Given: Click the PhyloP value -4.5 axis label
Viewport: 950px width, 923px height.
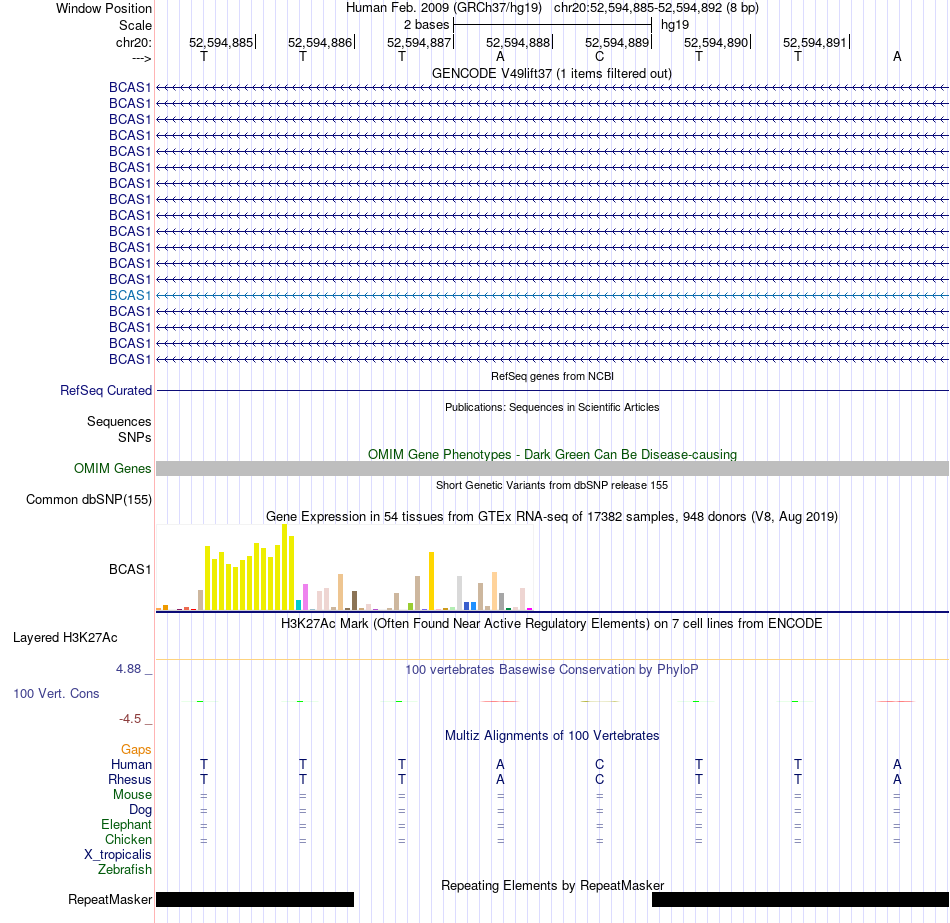Looking at the screenshot, I should [x=130, y=719].
